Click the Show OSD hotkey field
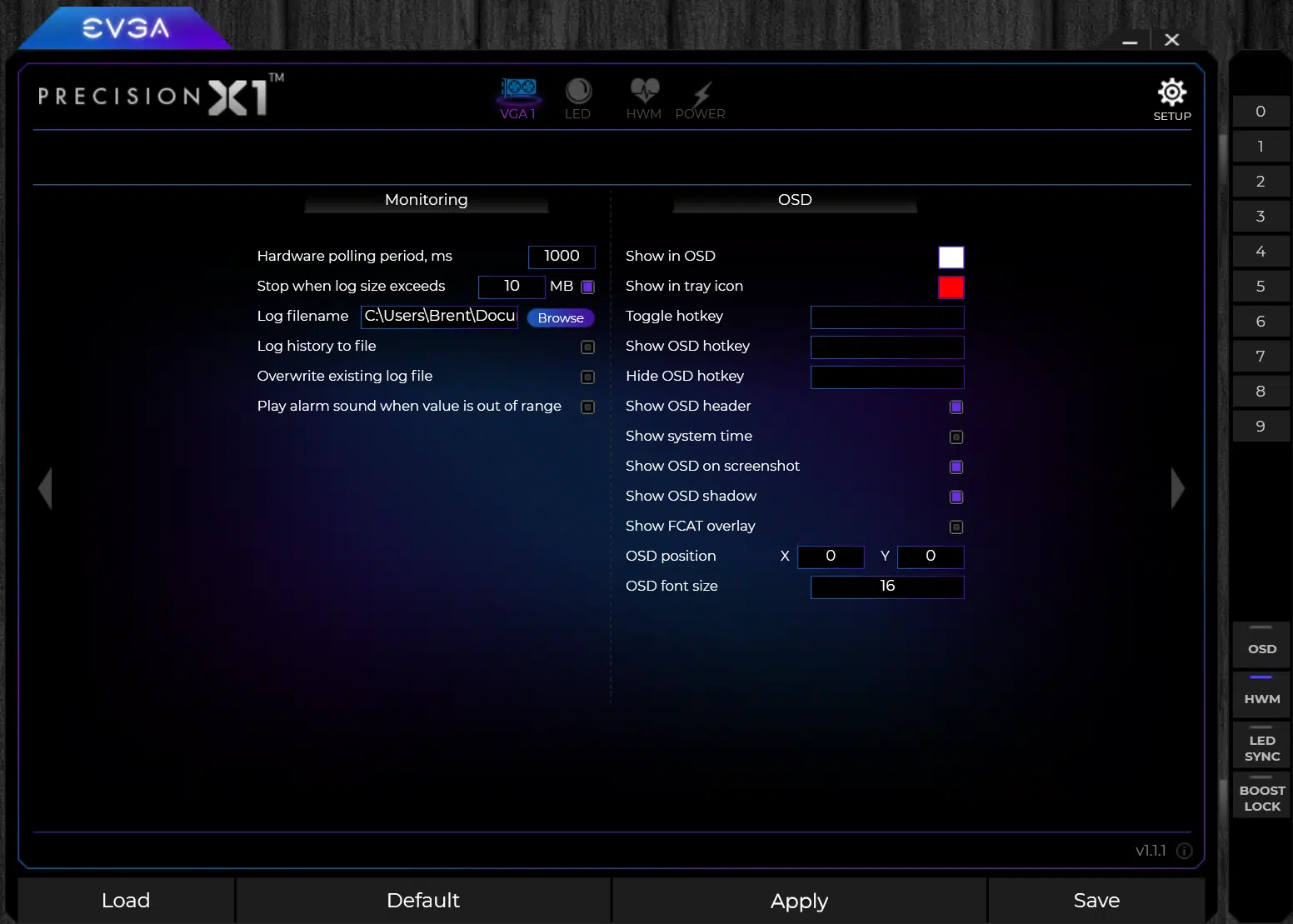This screenshot has width=1293, height=924. pos(887,347)
